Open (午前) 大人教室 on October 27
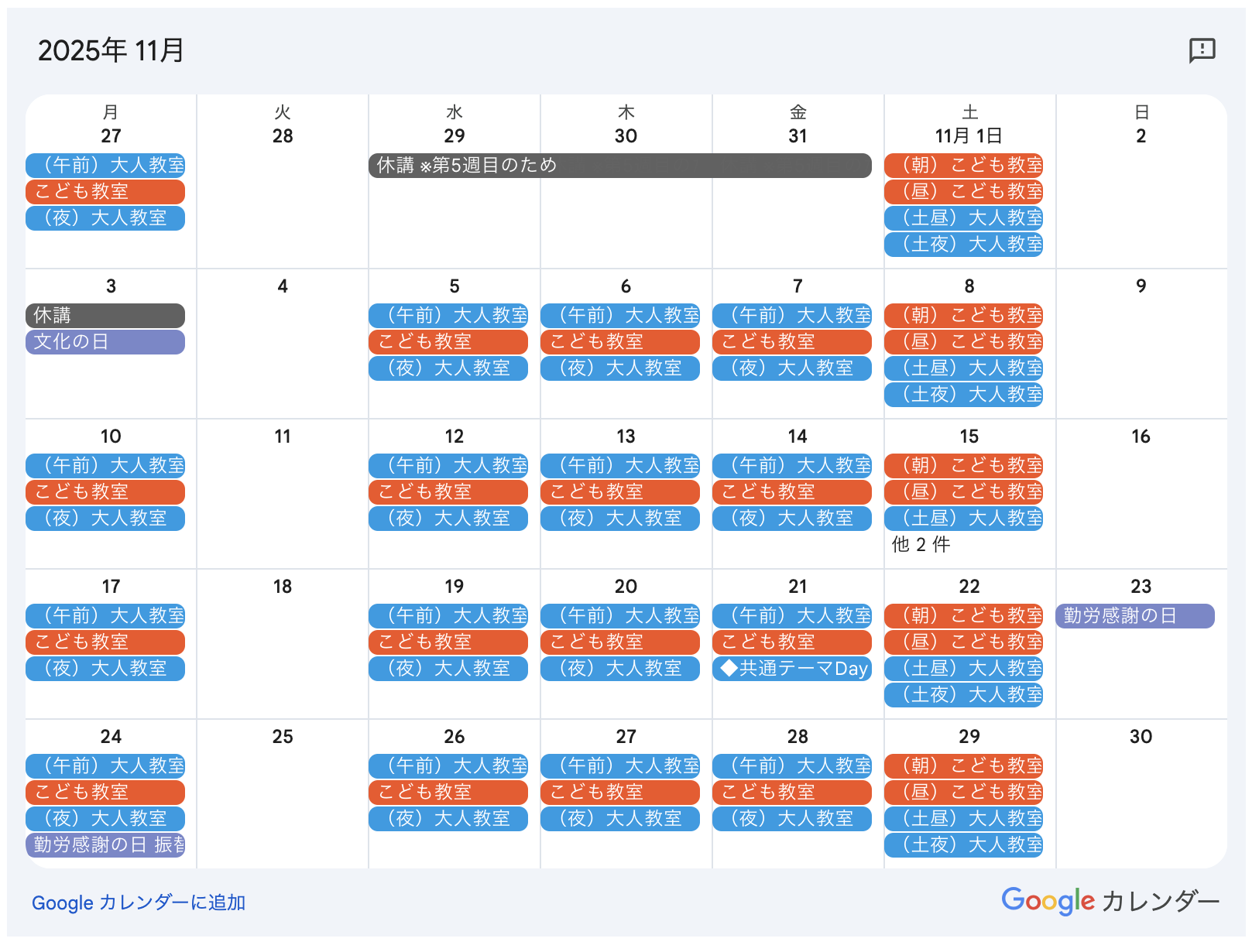 [105, 166]
